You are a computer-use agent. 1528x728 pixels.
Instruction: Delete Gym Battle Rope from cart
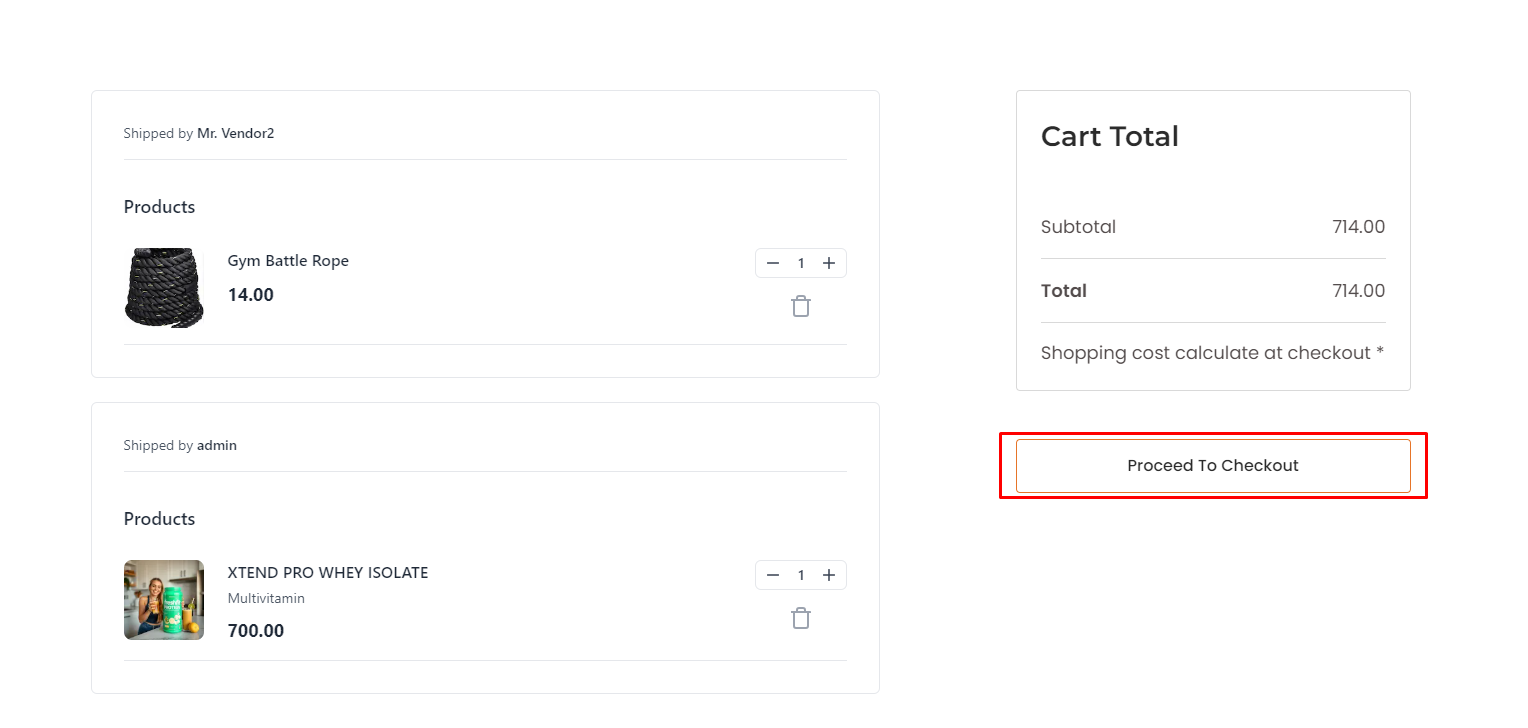point(801,307)
